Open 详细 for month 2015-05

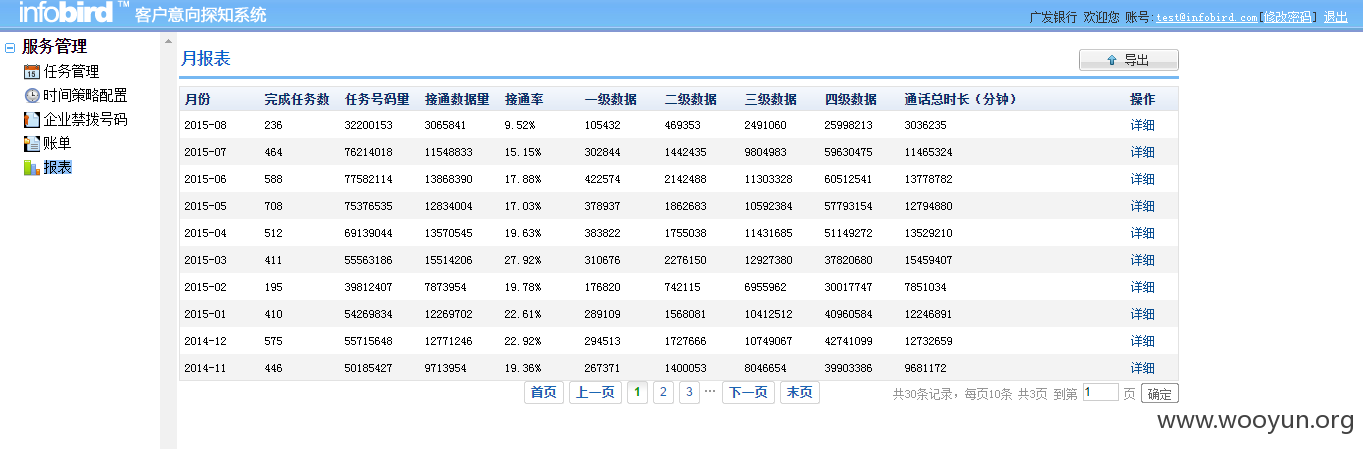1142,206
